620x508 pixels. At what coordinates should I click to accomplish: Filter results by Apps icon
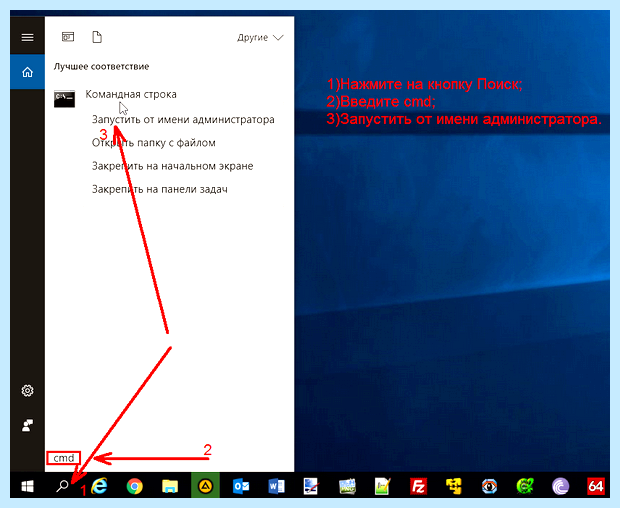(x=68, y=37)
